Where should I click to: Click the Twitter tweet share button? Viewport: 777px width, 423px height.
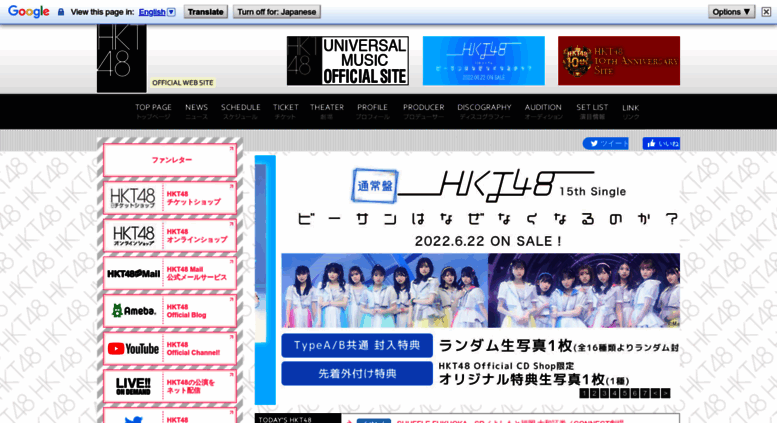[x=606, y=144]
